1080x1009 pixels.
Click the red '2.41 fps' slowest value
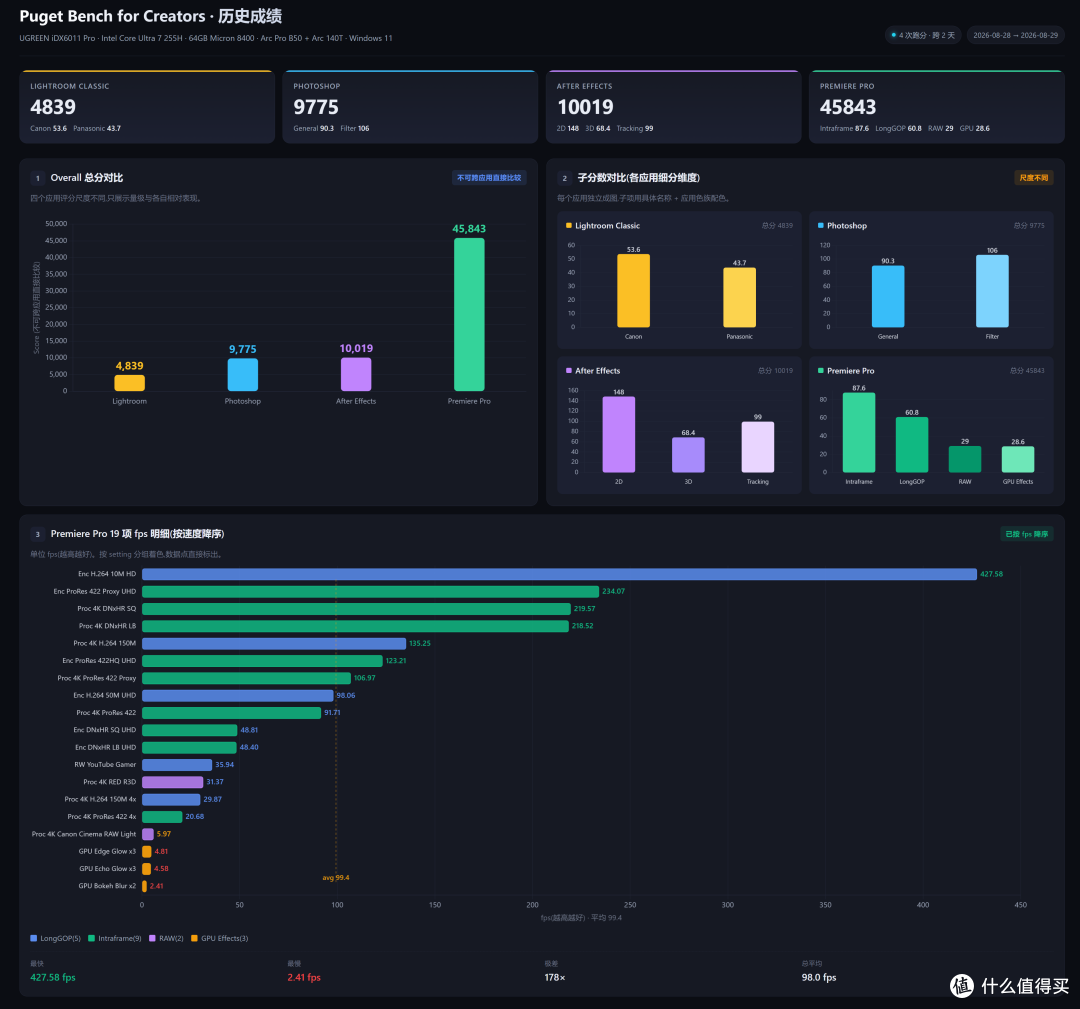click(x=304, y=977)
